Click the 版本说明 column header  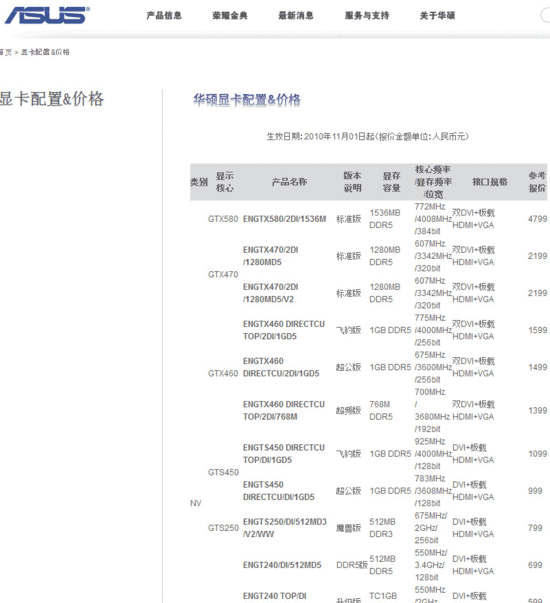click(x=352, y=182)
